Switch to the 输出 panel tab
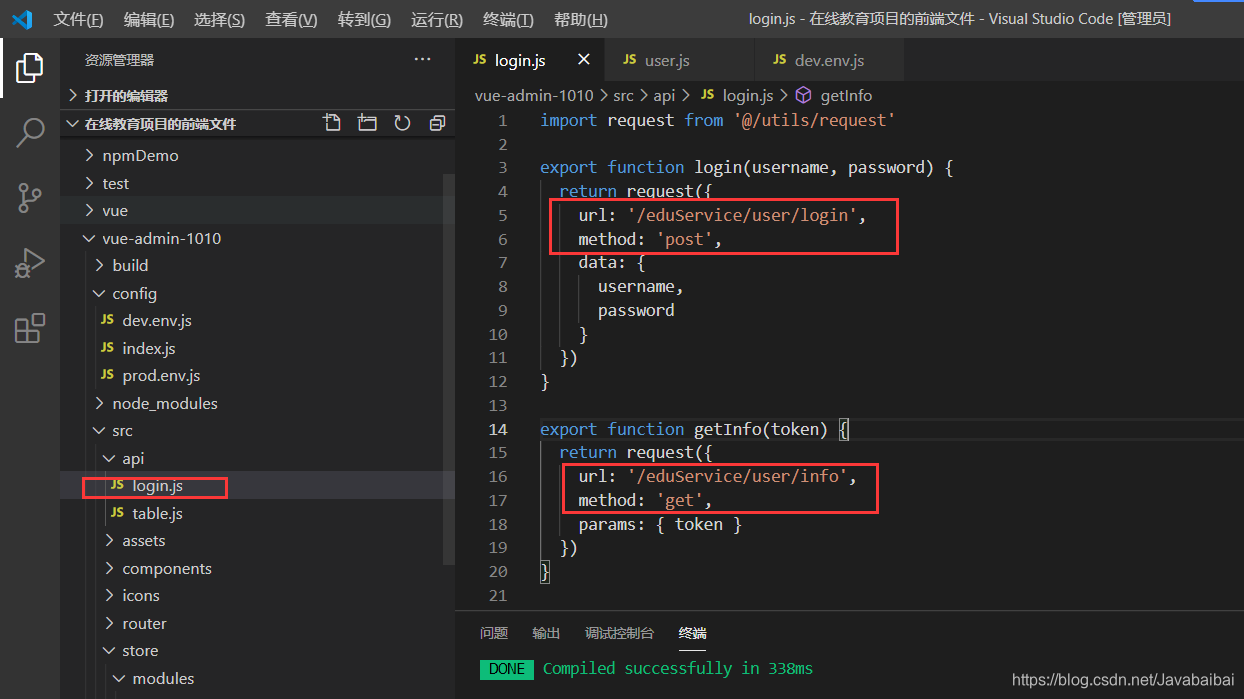Screen dimensions: 1244x699 546,633
